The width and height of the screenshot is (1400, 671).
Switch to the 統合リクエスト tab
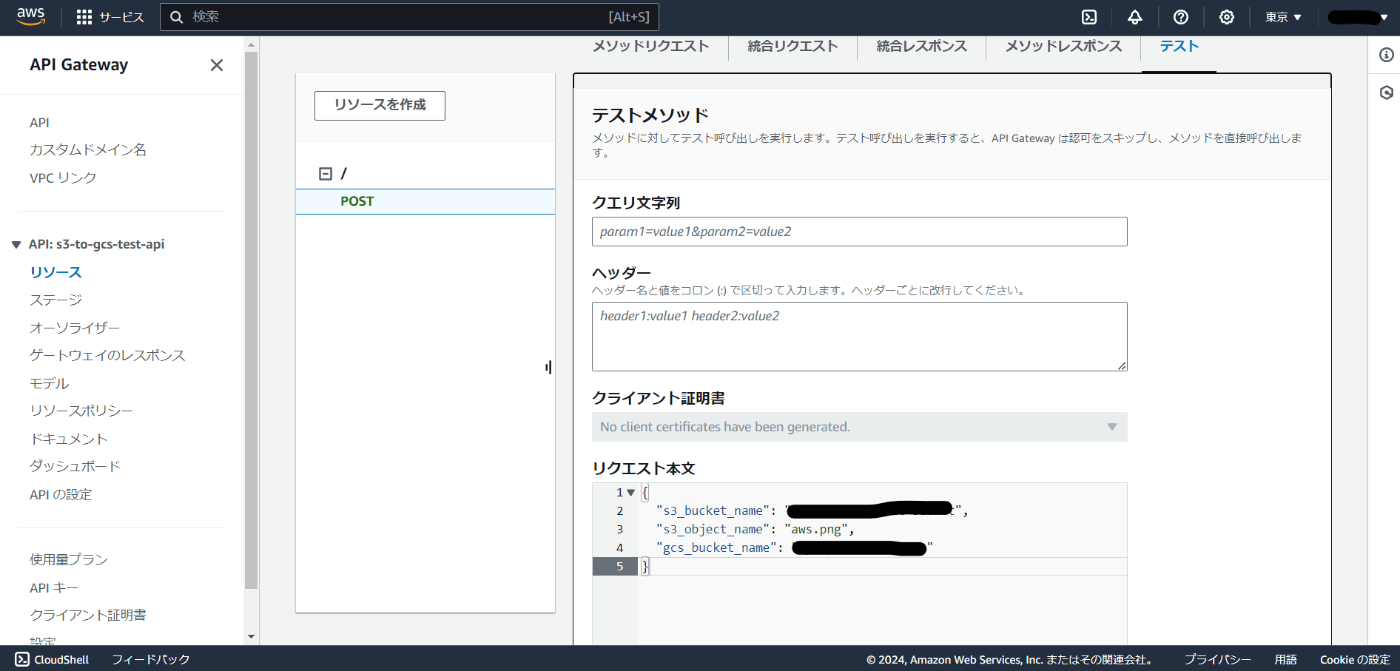point(793,46)
